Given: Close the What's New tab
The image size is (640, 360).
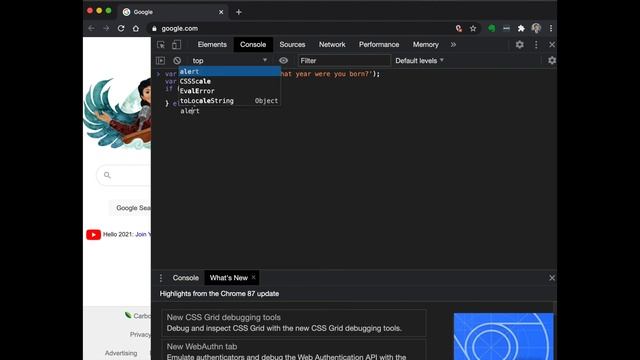Looking at the screenshot, I should 253,277.
